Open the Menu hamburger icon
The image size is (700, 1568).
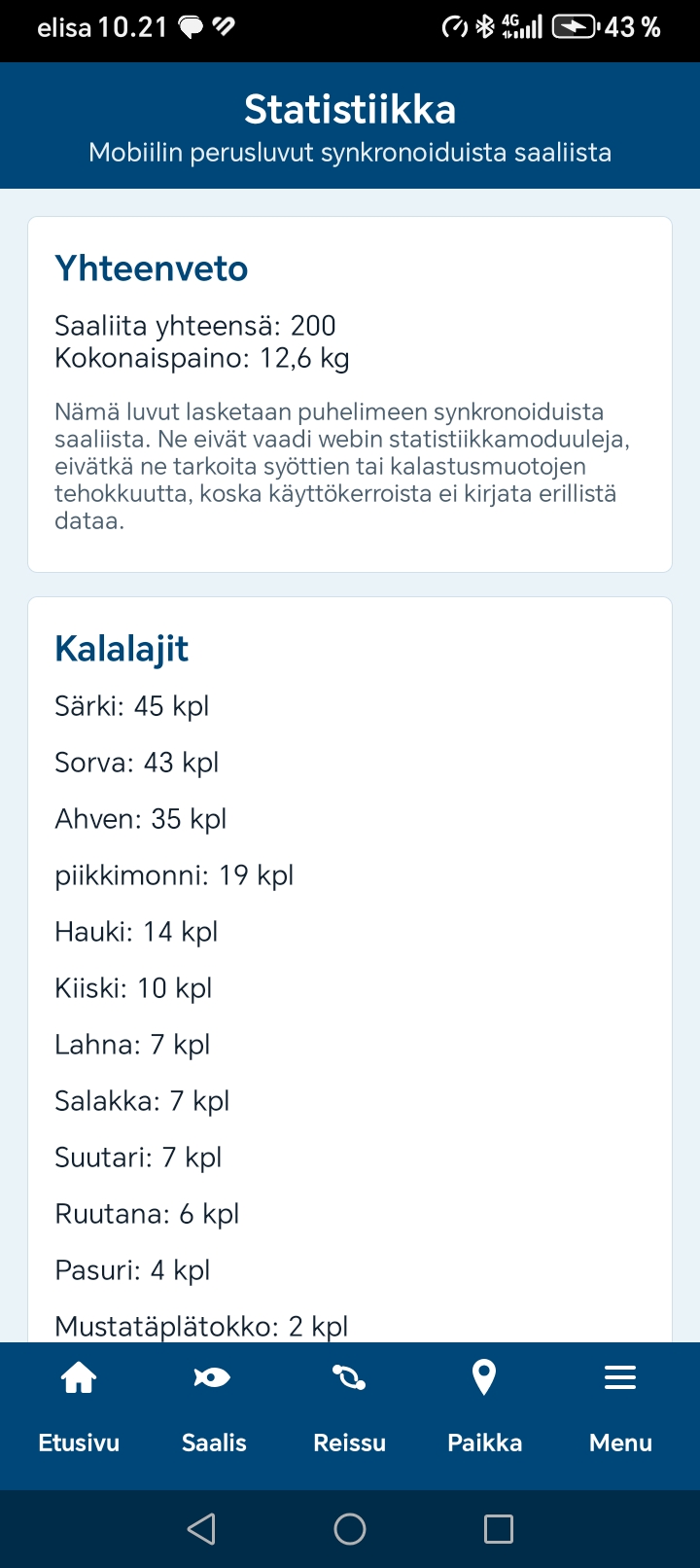coord(620,1377)
